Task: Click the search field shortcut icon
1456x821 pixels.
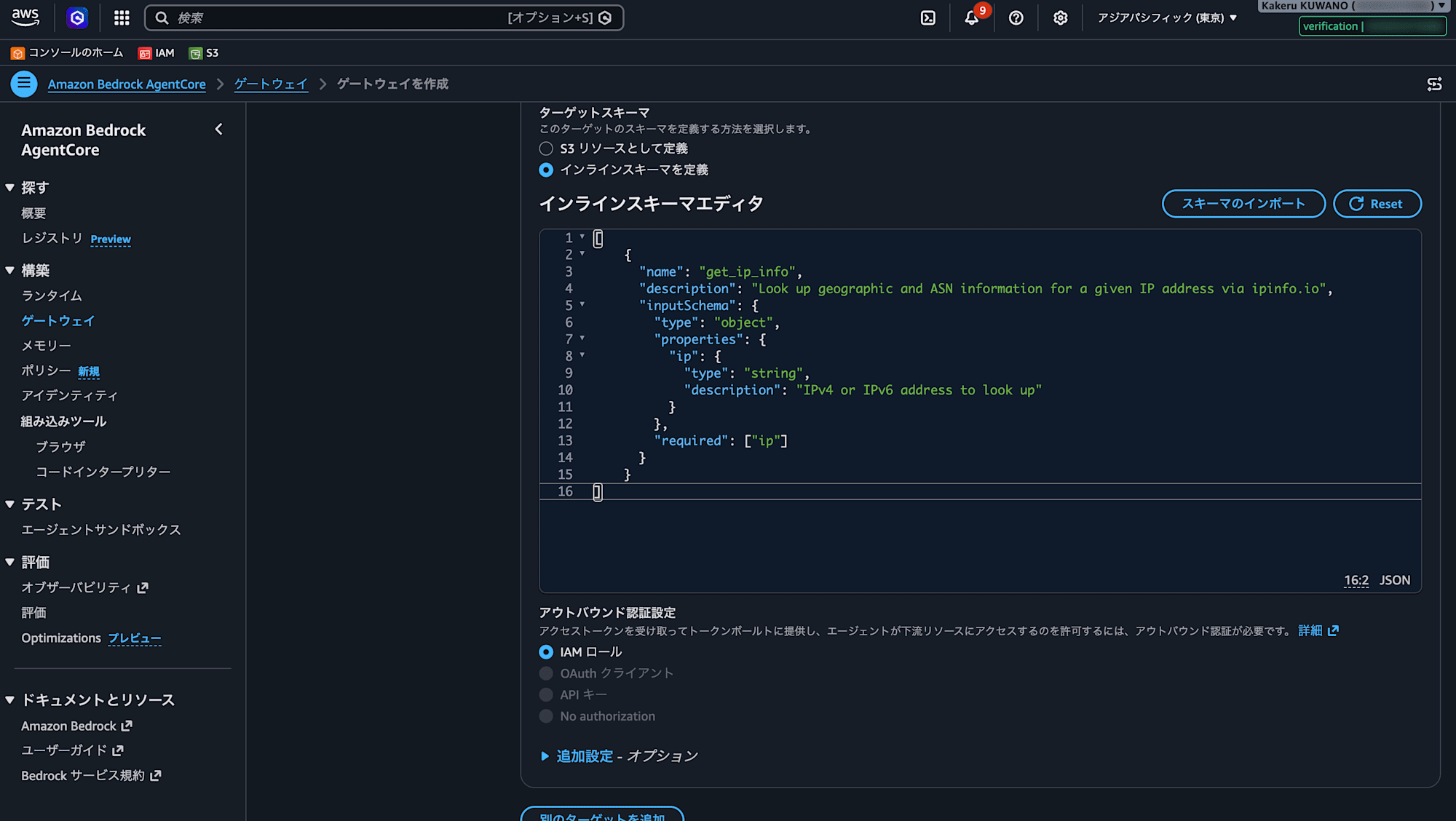Action: click(605, 17)
